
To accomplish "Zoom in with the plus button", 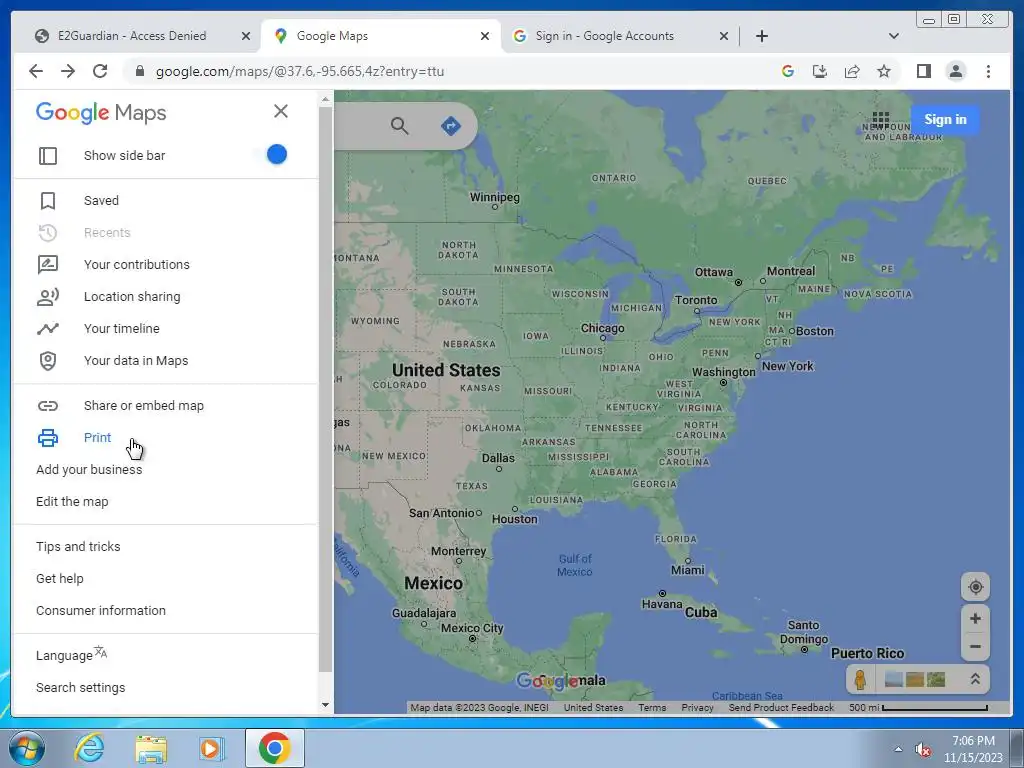I will [975, 618].
